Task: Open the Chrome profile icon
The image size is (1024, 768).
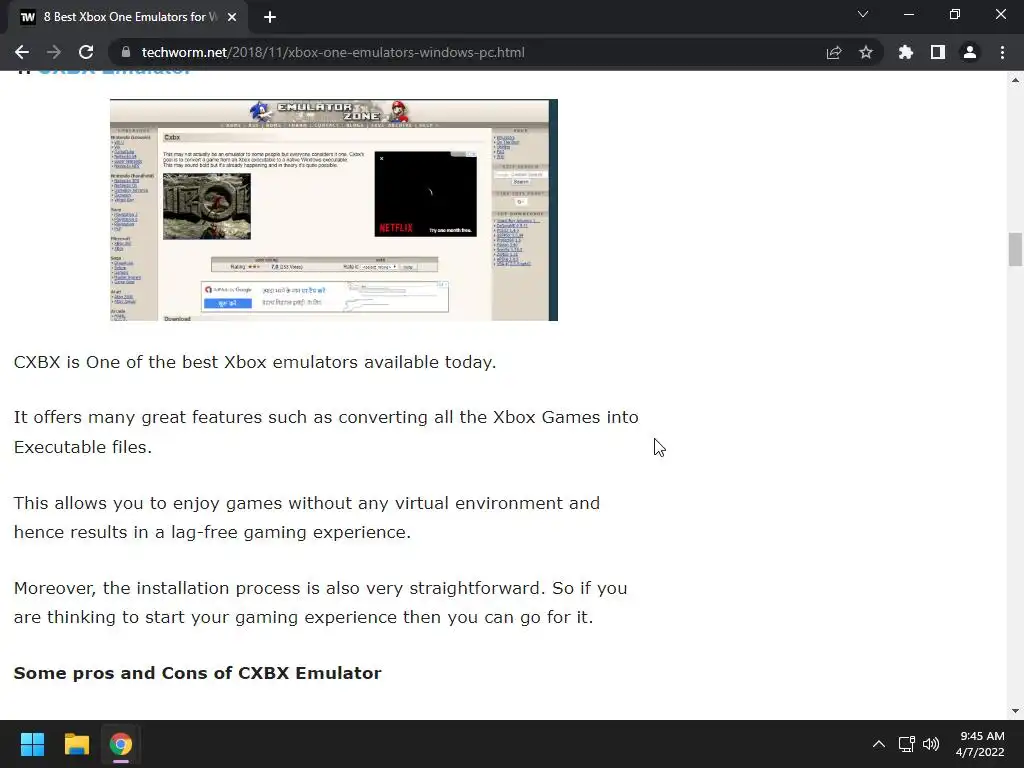Action: point(970,52)
